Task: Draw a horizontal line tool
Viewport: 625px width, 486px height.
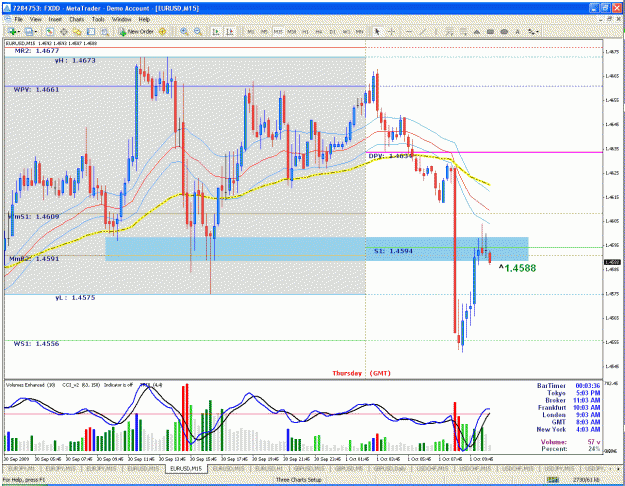Action: pyautogui.click(x=409, y=31)
